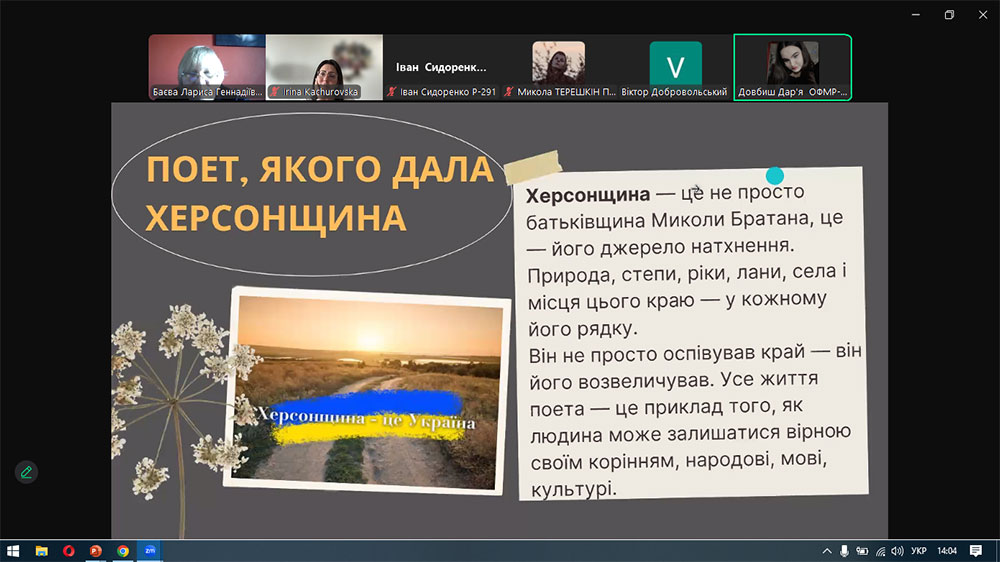The width and height of the screenshot is (1000, 562).
Task: Click the green annotation pencil icon
Action: pos(26,473)
